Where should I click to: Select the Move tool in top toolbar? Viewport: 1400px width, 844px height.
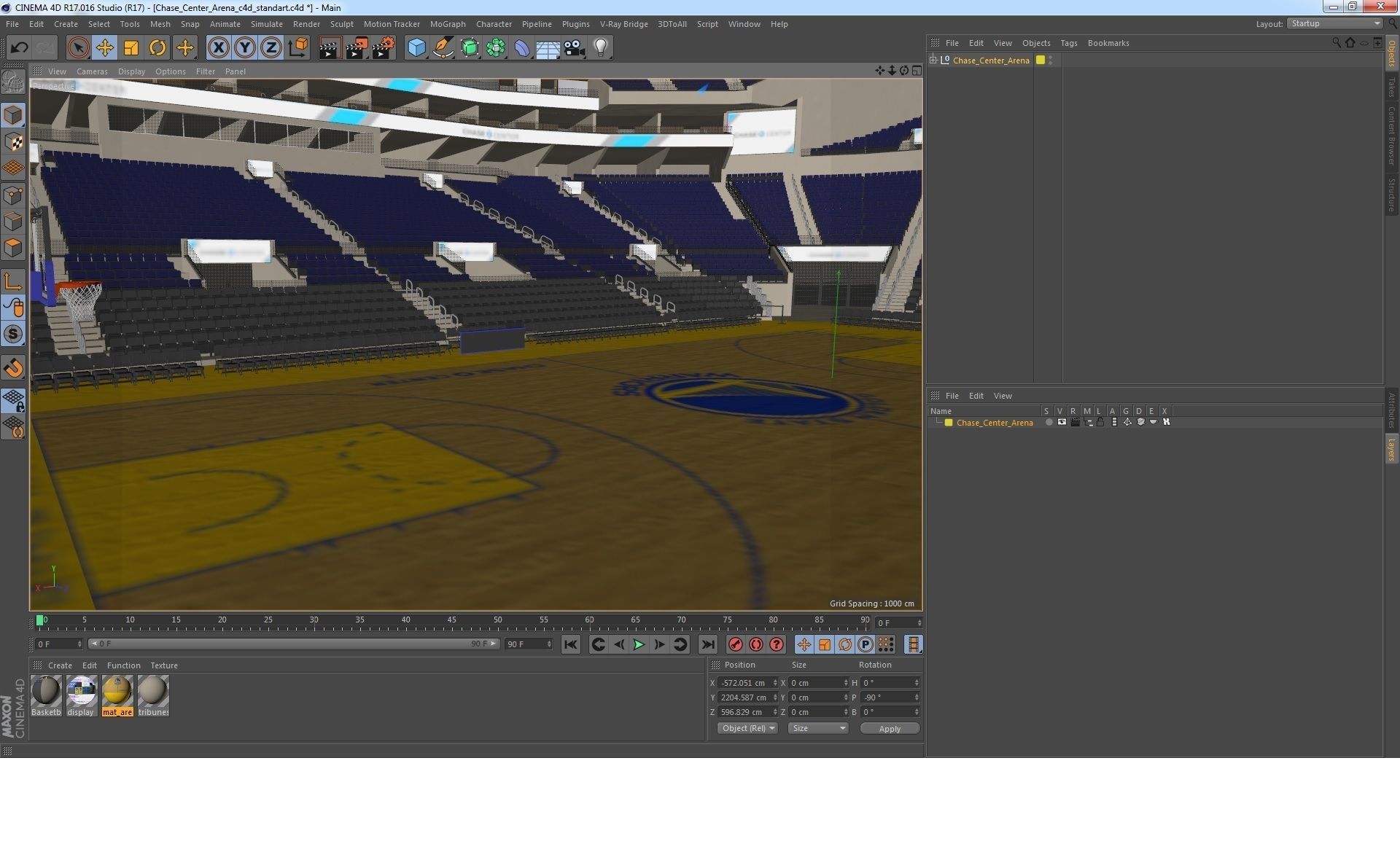104,48
